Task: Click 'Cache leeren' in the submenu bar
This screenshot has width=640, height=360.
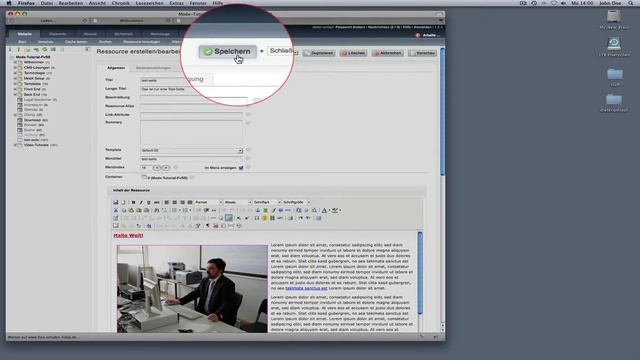Action: (x=76, y=42)
